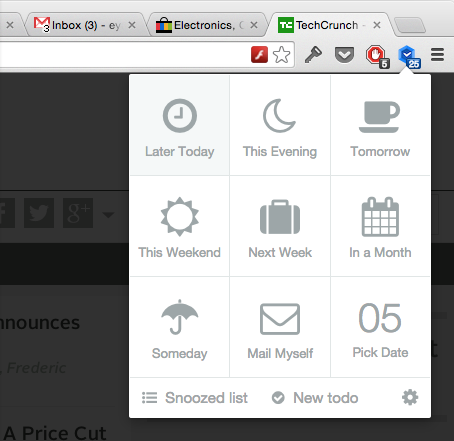Snooze until This Weekend
The image size is (454, 441).
pos(179,226)
